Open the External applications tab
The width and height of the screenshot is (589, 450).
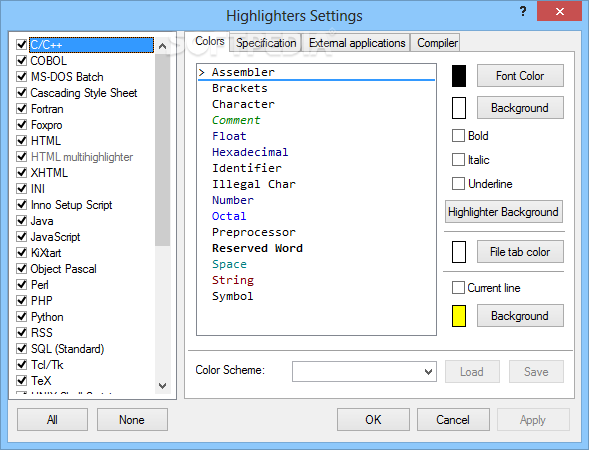coord(357,43)
